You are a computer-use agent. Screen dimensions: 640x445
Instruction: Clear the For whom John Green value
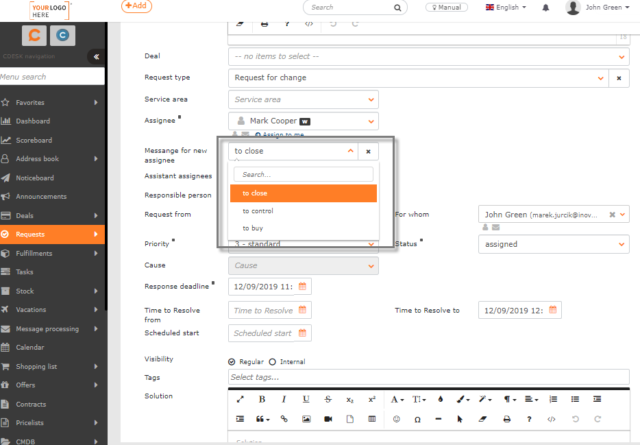tap(612, 214)
